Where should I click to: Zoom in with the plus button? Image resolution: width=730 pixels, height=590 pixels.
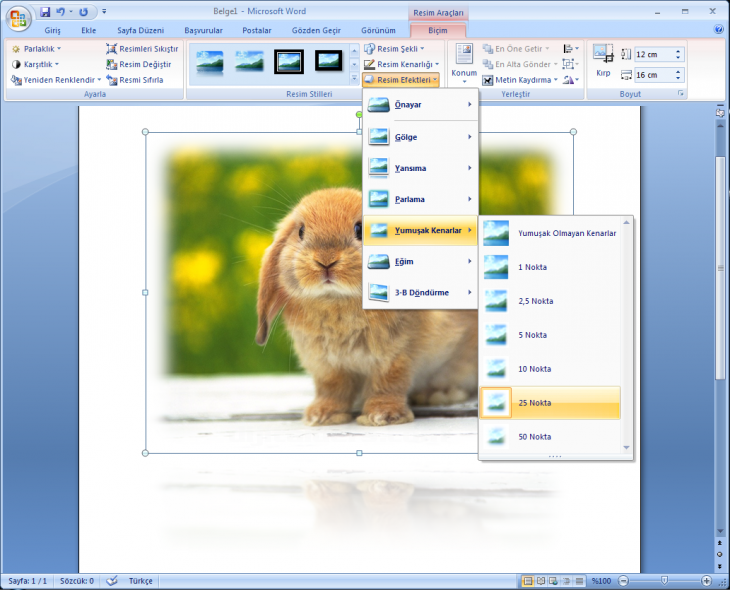(x=706, y=581)
